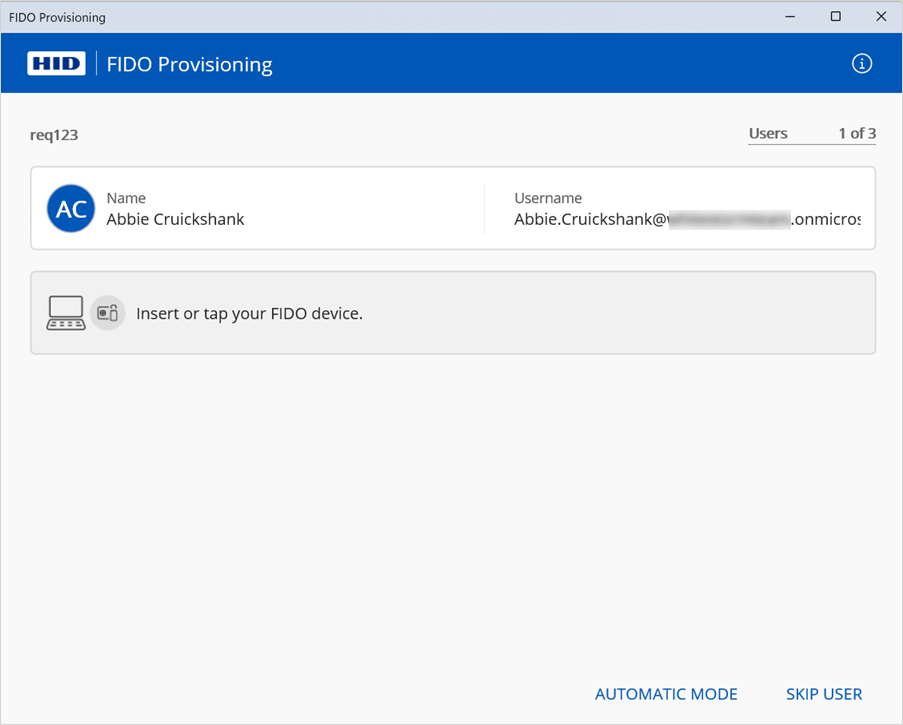The height and width of the screenshot is (725, 903).
Task: Click the 'Insert or tap your FIDO device' text
Action: pyautogui.click(x=249, y=313)
